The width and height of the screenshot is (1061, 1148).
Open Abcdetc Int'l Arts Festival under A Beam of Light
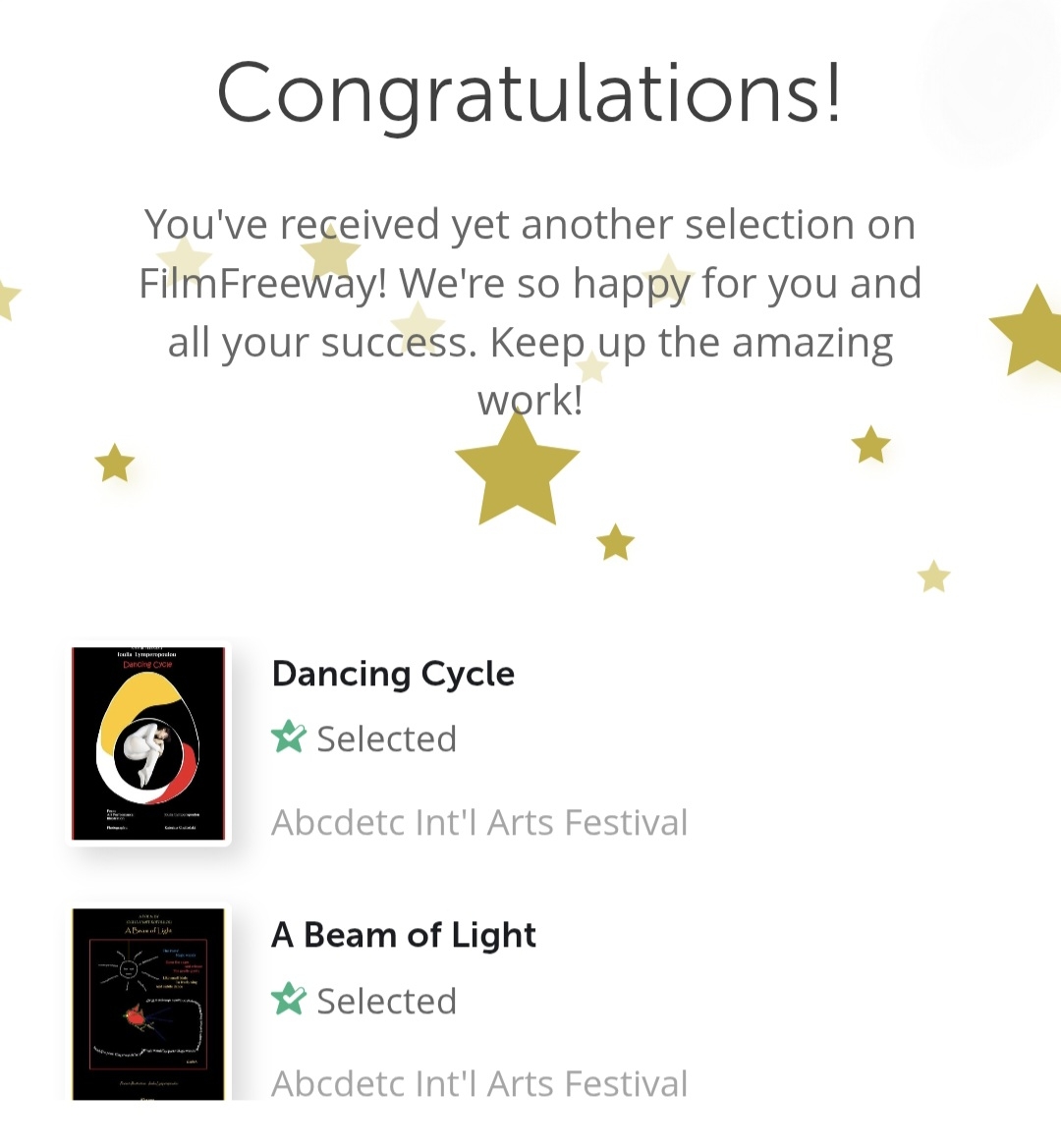479,1083
